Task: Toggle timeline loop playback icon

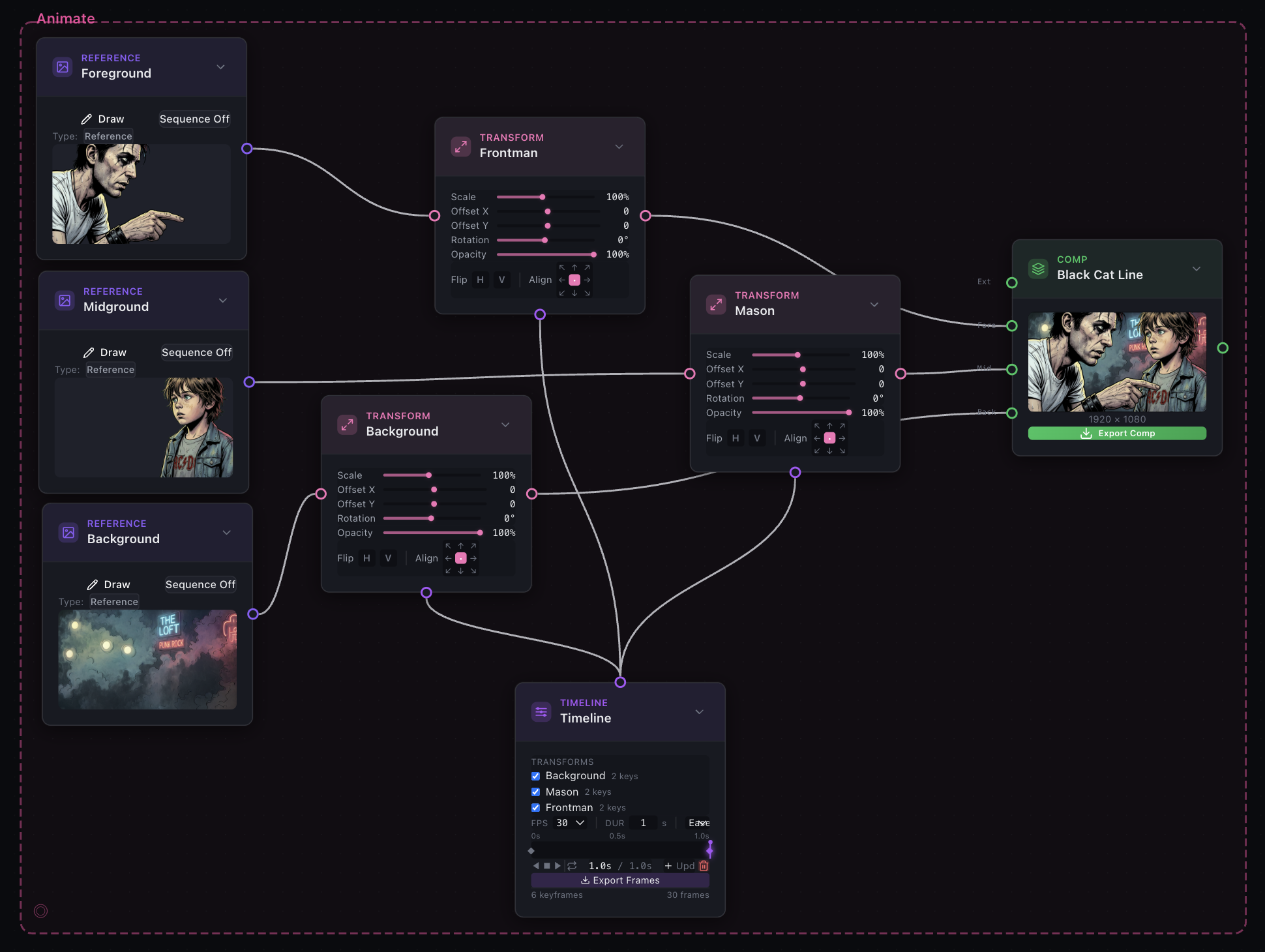Action: pyautogui.click(x=572, y=866)
